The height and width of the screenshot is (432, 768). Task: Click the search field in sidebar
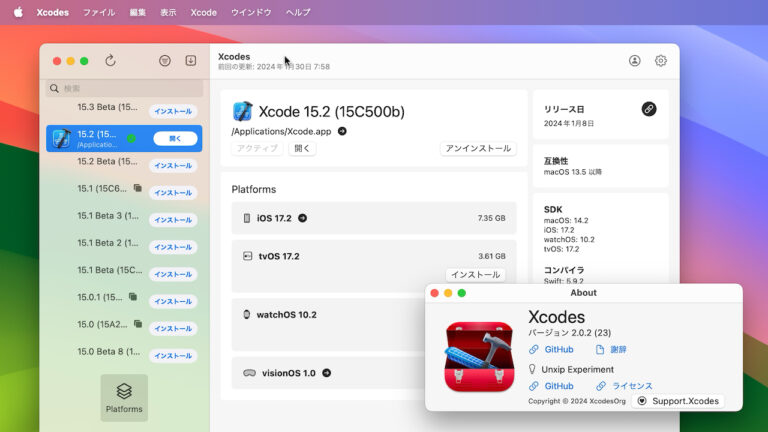[124, 88]
